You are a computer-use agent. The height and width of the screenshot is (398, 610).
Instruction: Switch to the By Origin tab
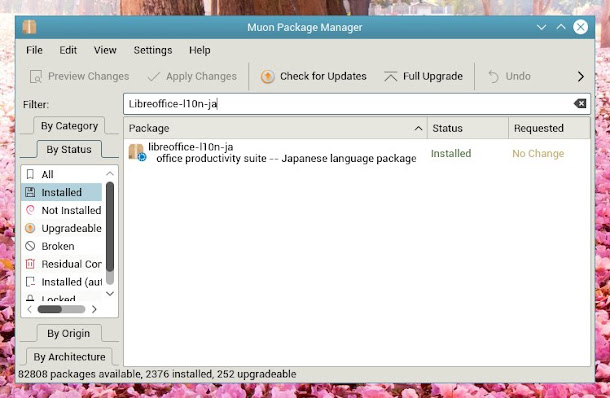tap(68, 333)
